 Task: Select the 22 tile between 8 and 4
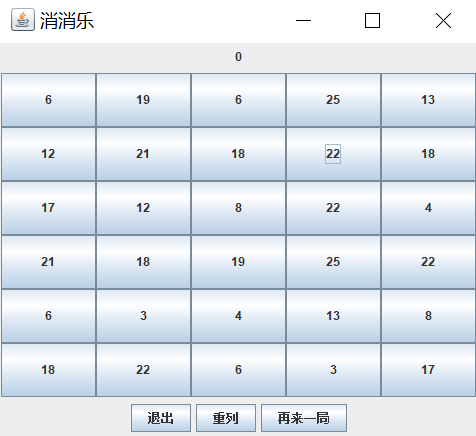coord(333,208)
